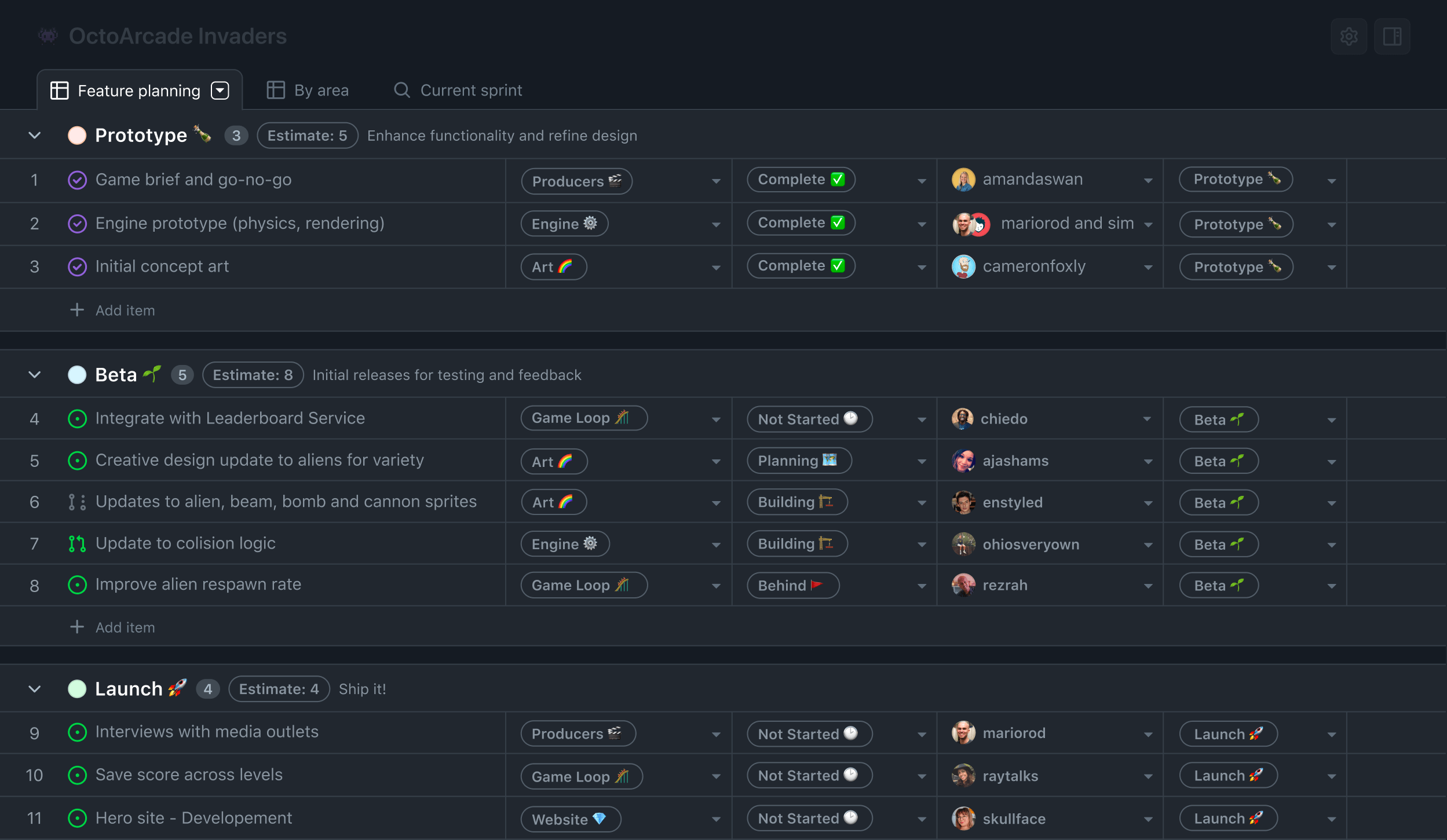Toggle the side panel icon next to settings
This screenshot has width=1447, height=840.
coord(1391,36)
